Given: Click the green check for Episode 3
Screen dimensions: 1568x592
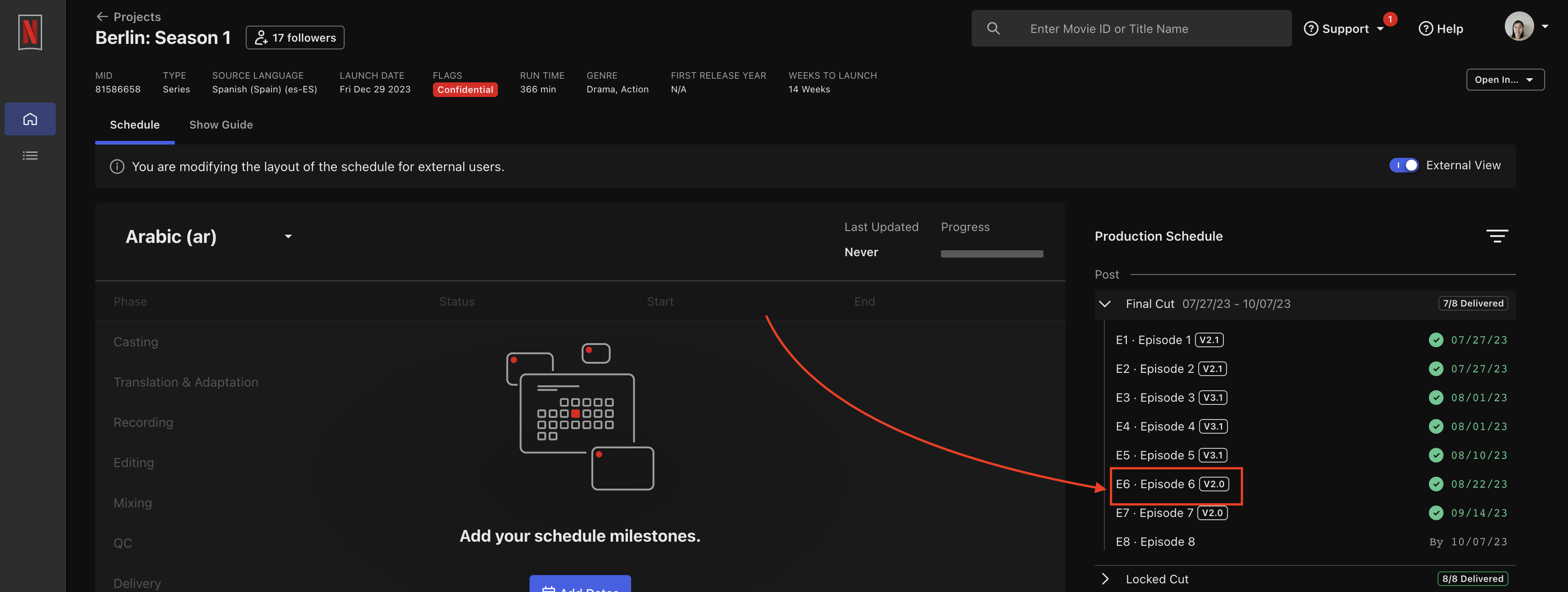Looking at the screenshot, I should pyautogui.click(x=1435, y=398).
